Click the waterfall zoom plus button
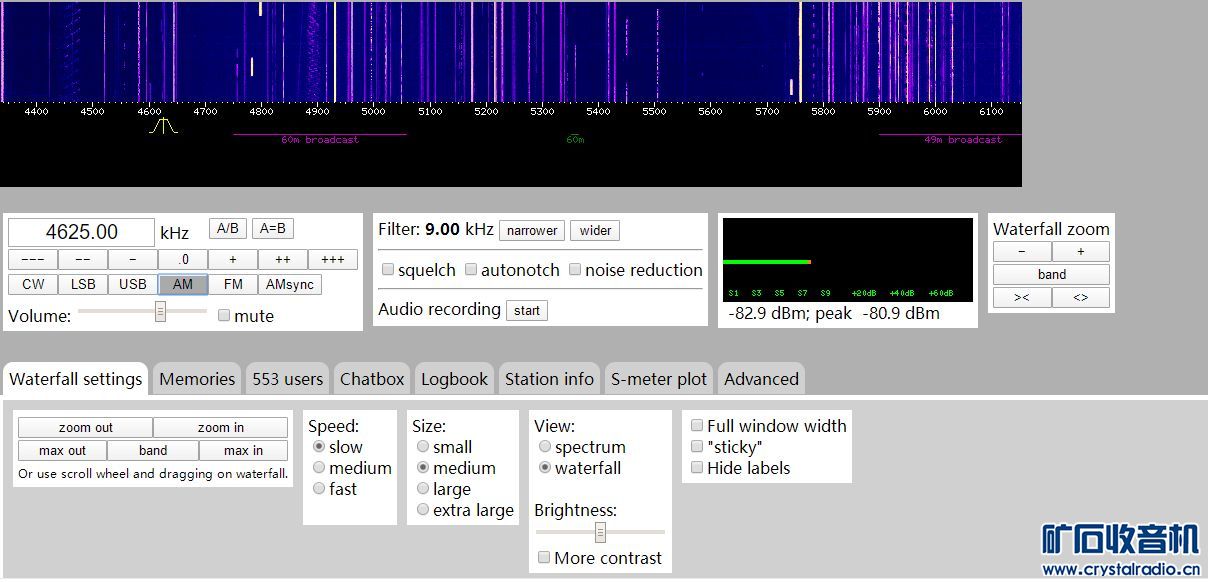The height and width of the screenshot is (582, 1208). (x=1080, y=252)
